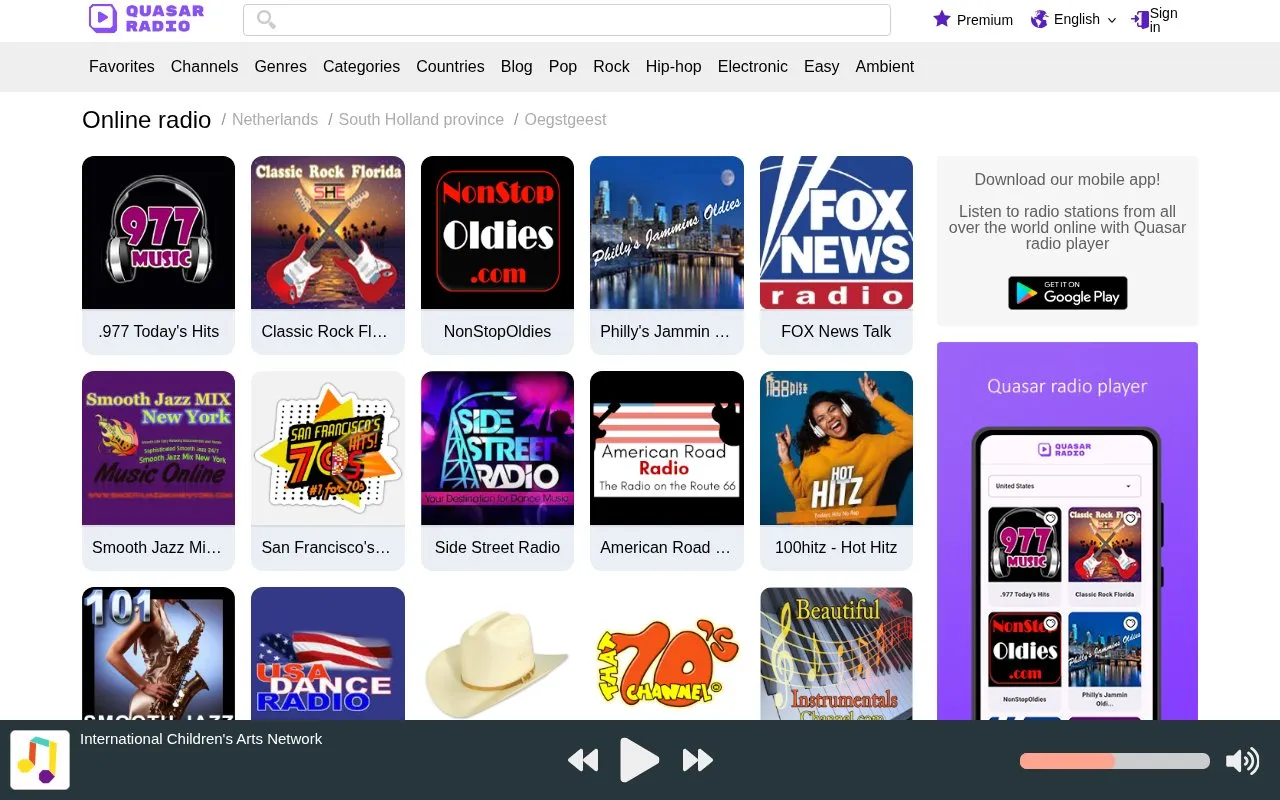The width and height of the screenshot is (1280, 800).
Task: Open the Classic Rock Florida guitar logo
Action: pyautogui.click(x=328, y=232)
